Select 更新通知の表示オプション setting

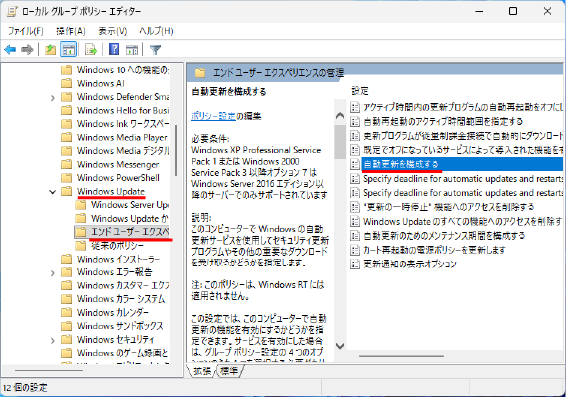(410, 264)
